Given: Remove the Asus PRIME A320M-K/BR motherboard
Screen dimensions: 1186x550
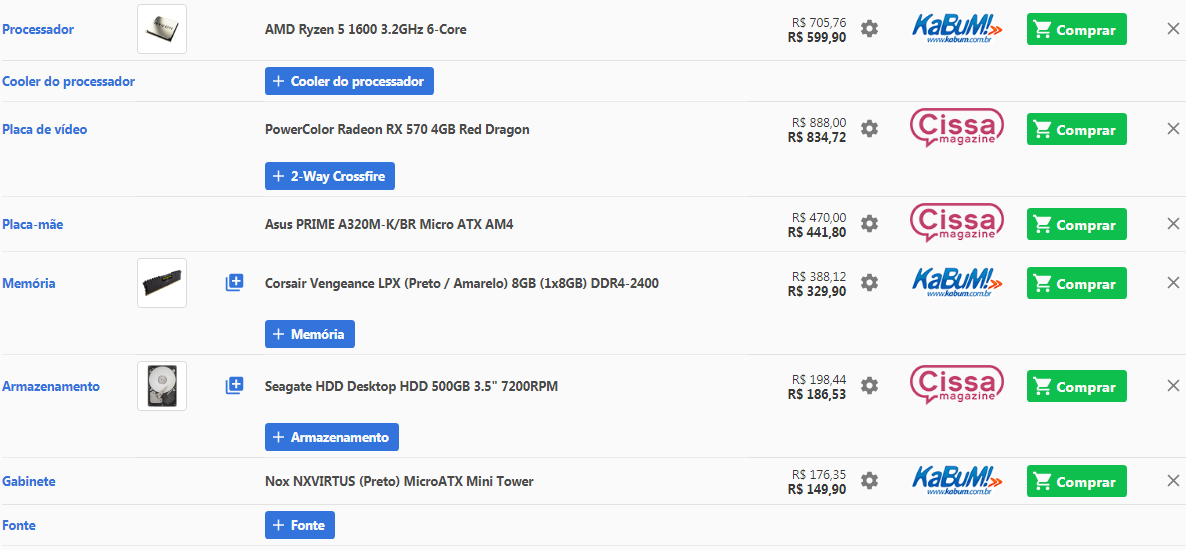Looking at the screenshot, I should click(1173, 224).
